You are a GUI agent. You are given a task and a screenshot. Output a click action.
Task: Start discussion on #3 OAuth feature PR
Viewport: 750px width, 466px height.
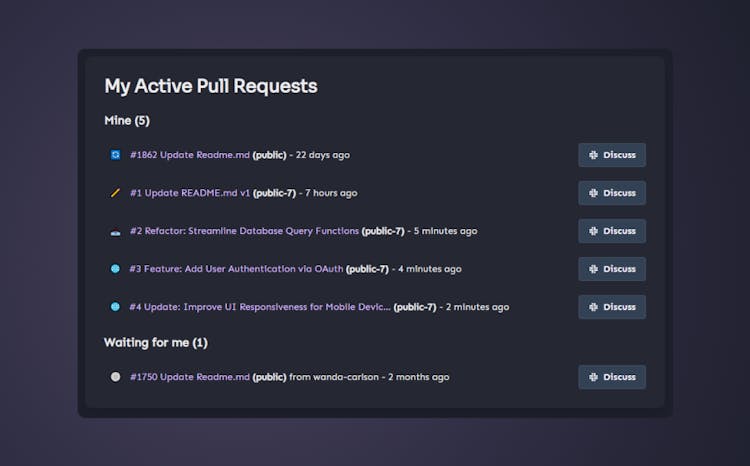tap(612, 269)
